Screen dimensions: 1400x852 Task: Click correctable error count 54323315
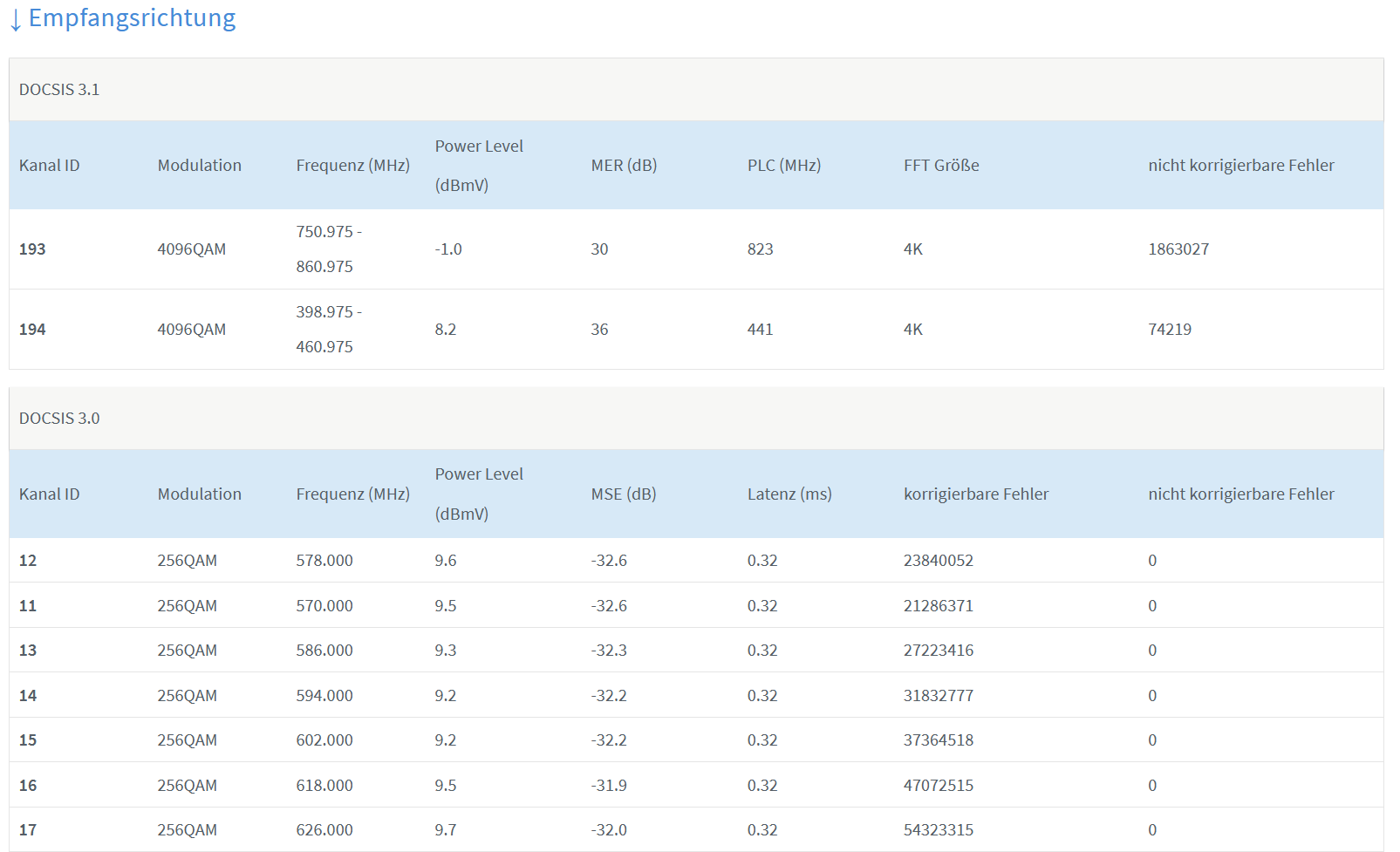coord(939,830)
